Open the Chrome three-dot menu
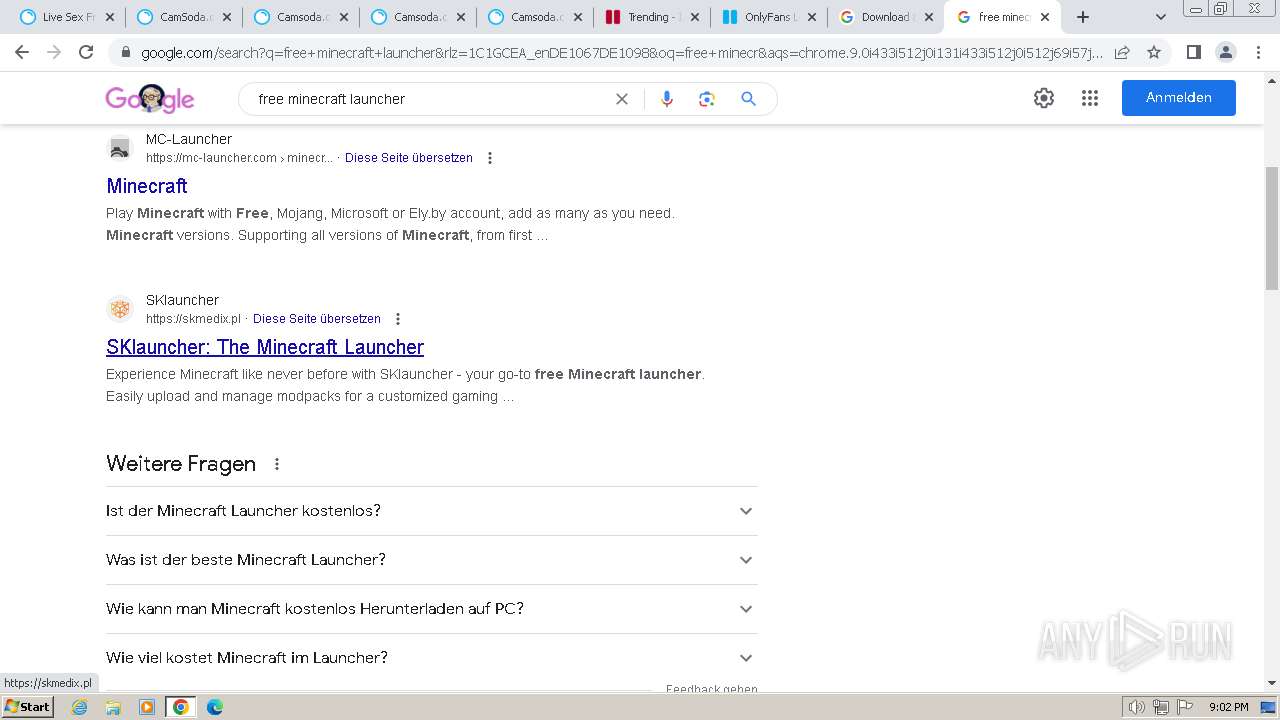The height and width of the screenshot is (720, 1280). [1257, 52]
